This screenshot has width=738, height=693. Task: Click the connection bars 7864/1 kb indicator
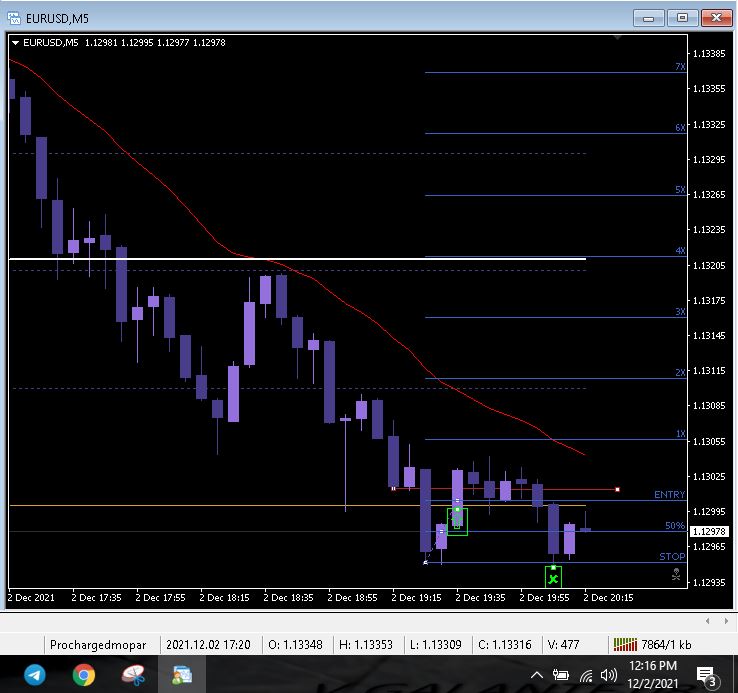click(x=652, y=645)
